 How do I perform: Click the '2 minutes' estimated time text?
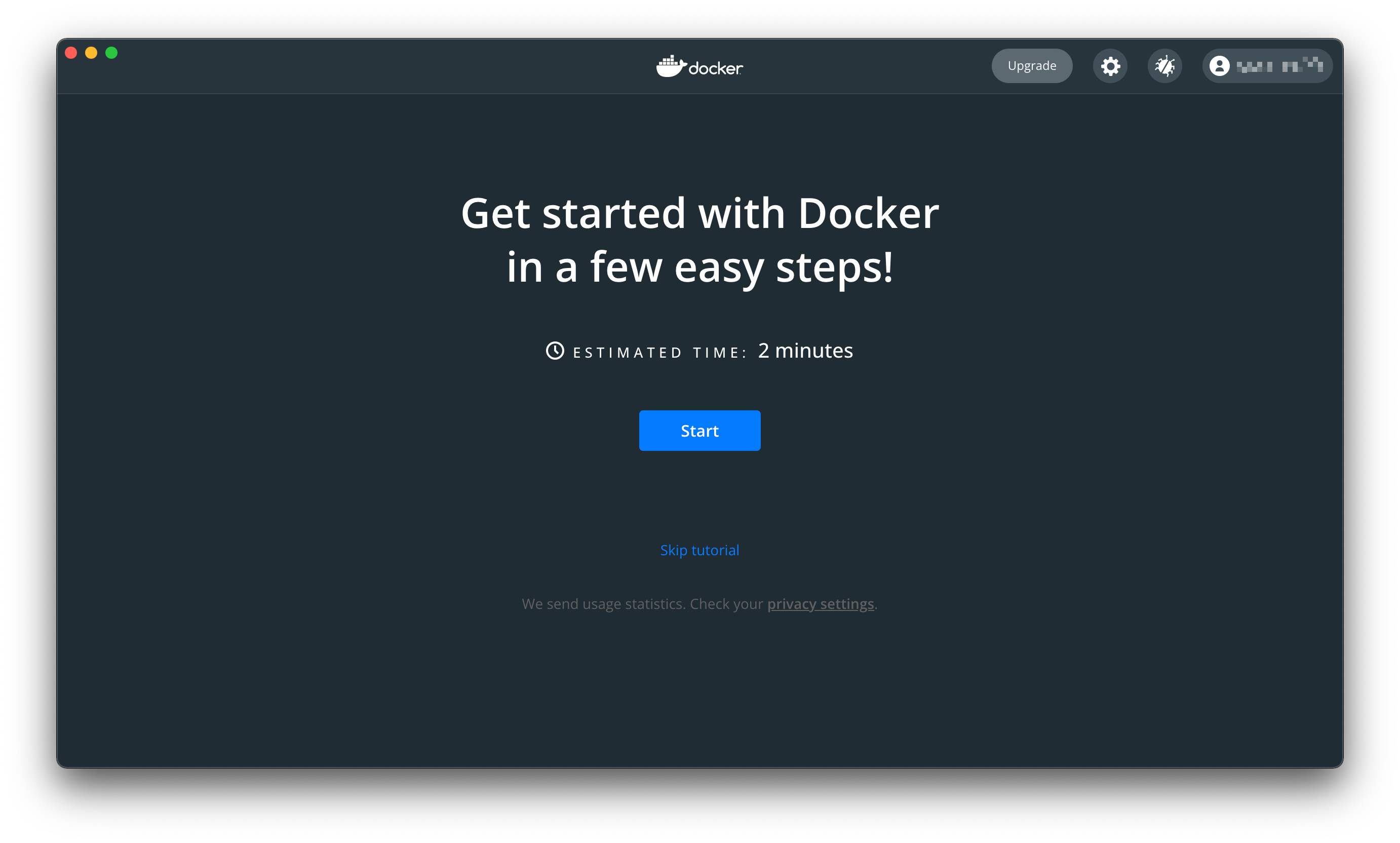(805, 351)
